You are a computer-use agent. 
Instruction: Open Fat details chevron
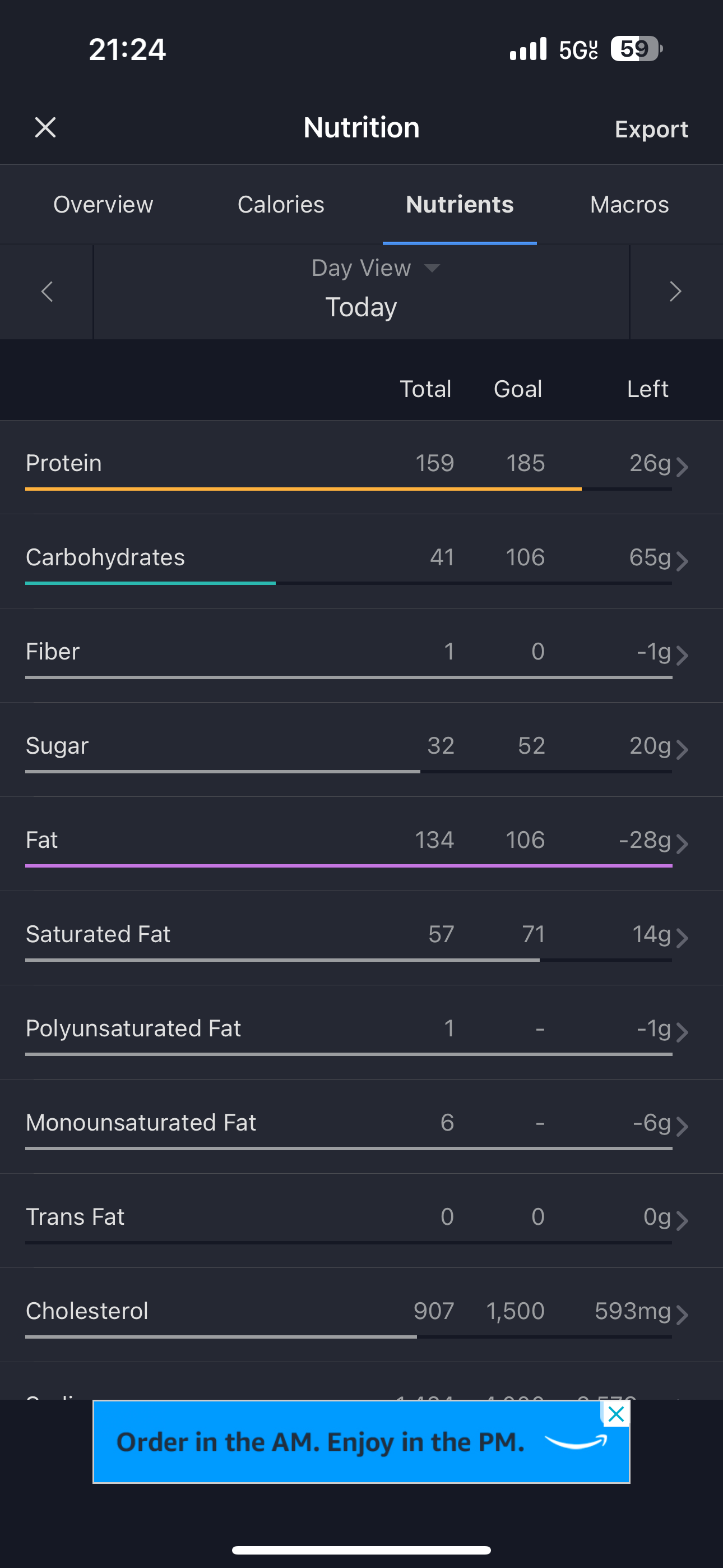(x=682, y=843)
